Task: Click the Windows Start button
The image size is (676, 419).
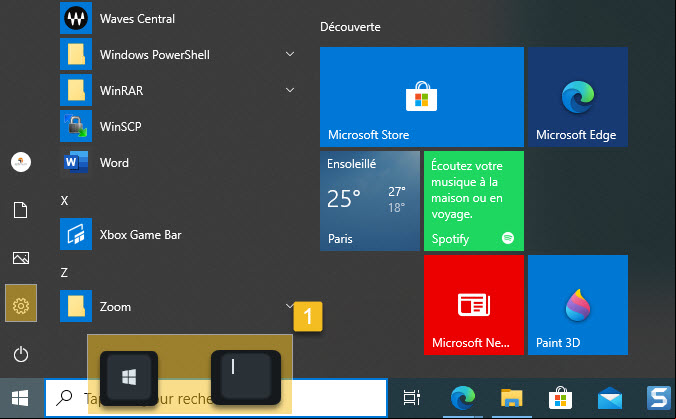Action: (x=20, y=398)
